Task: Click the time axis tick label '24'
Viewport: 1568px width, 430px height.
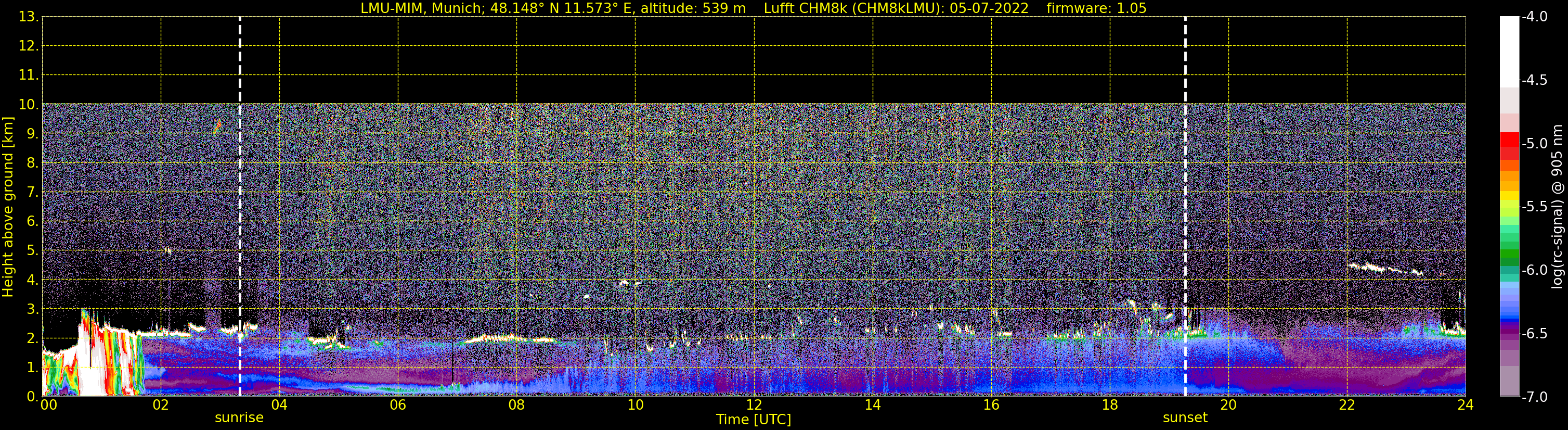Action: [1466, 405]
